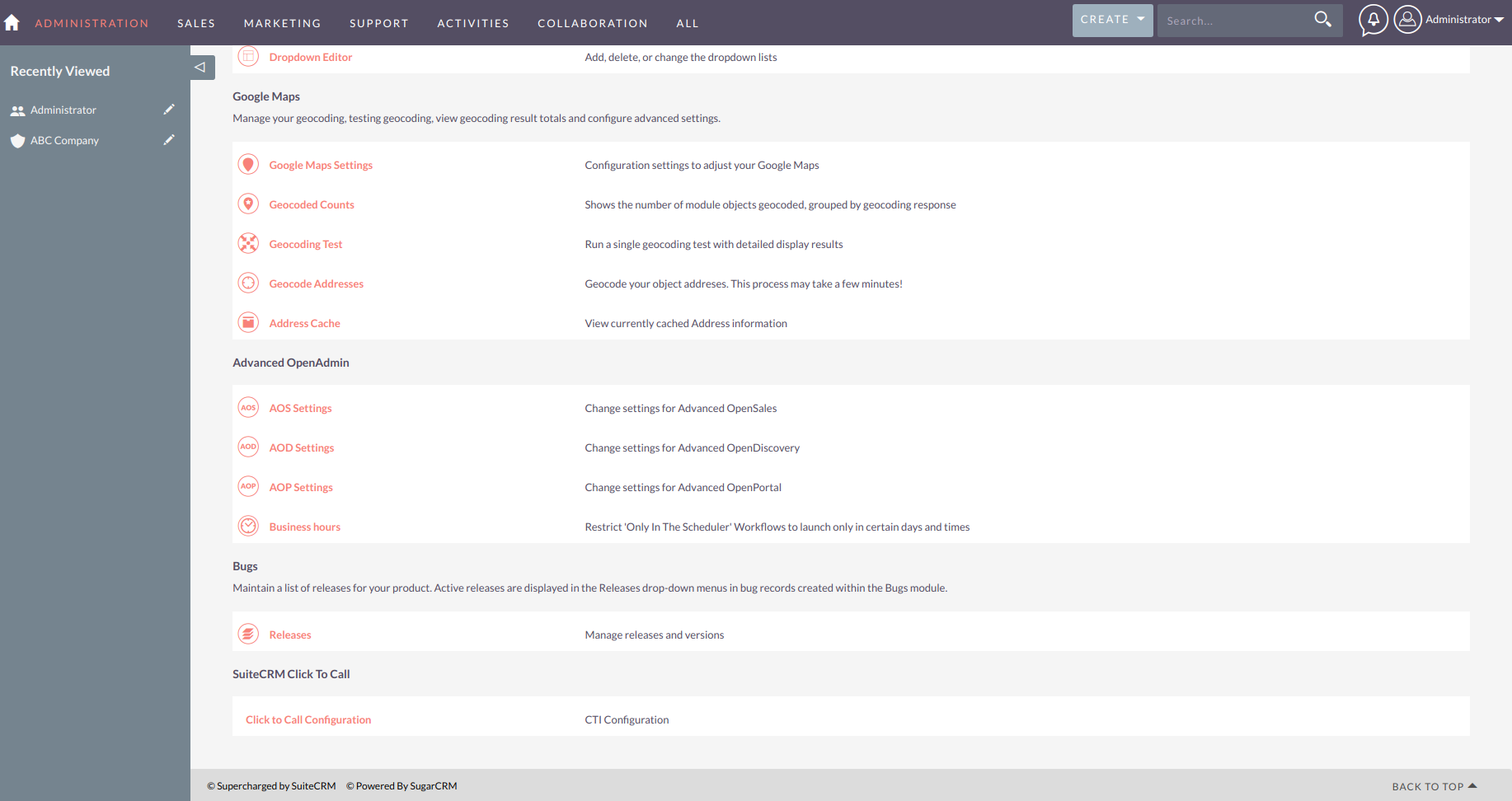Open the Sales menu
The height and width of the screenshot is (801, 1512).
coord(196,23)
